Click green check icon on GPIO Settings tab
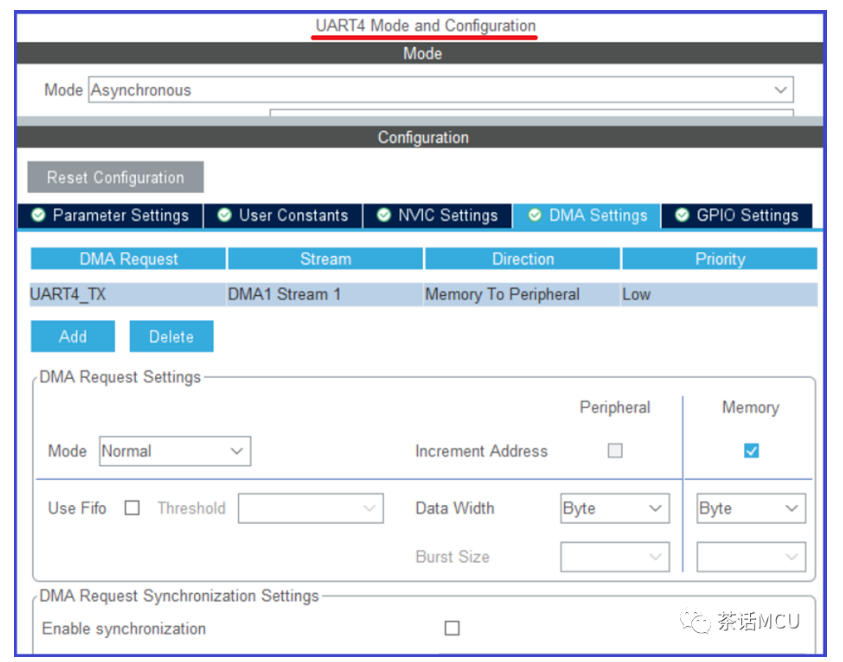 tap(682, 215)
